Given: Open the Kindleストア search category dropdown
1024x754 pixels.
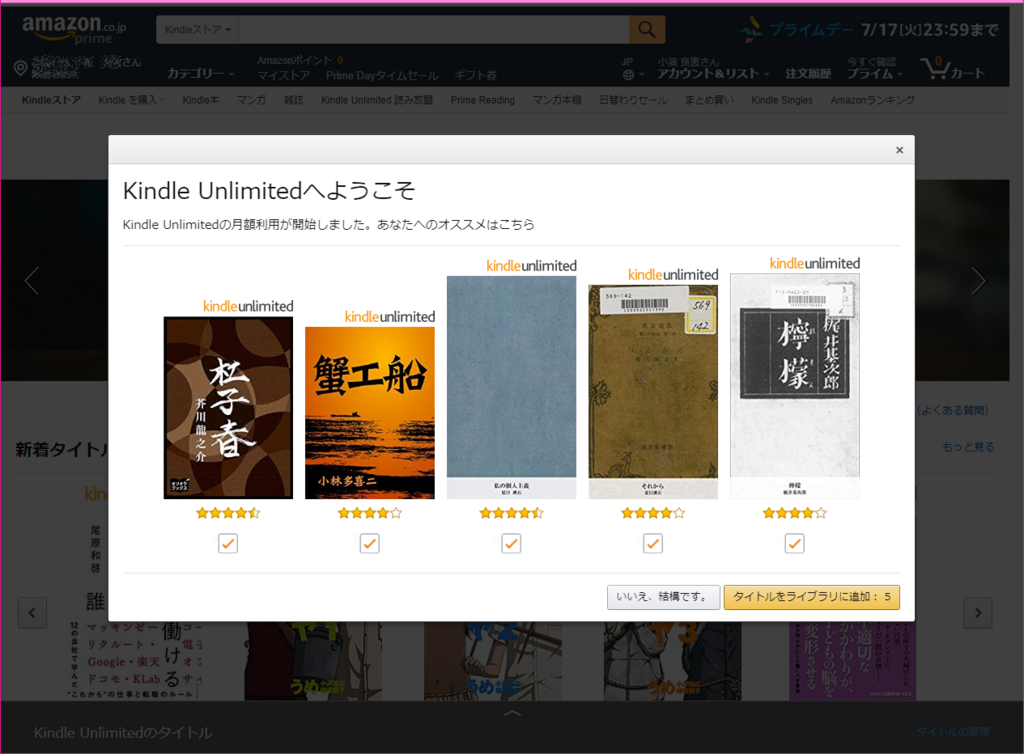Looking at the screenshot, I should point(197,29).
